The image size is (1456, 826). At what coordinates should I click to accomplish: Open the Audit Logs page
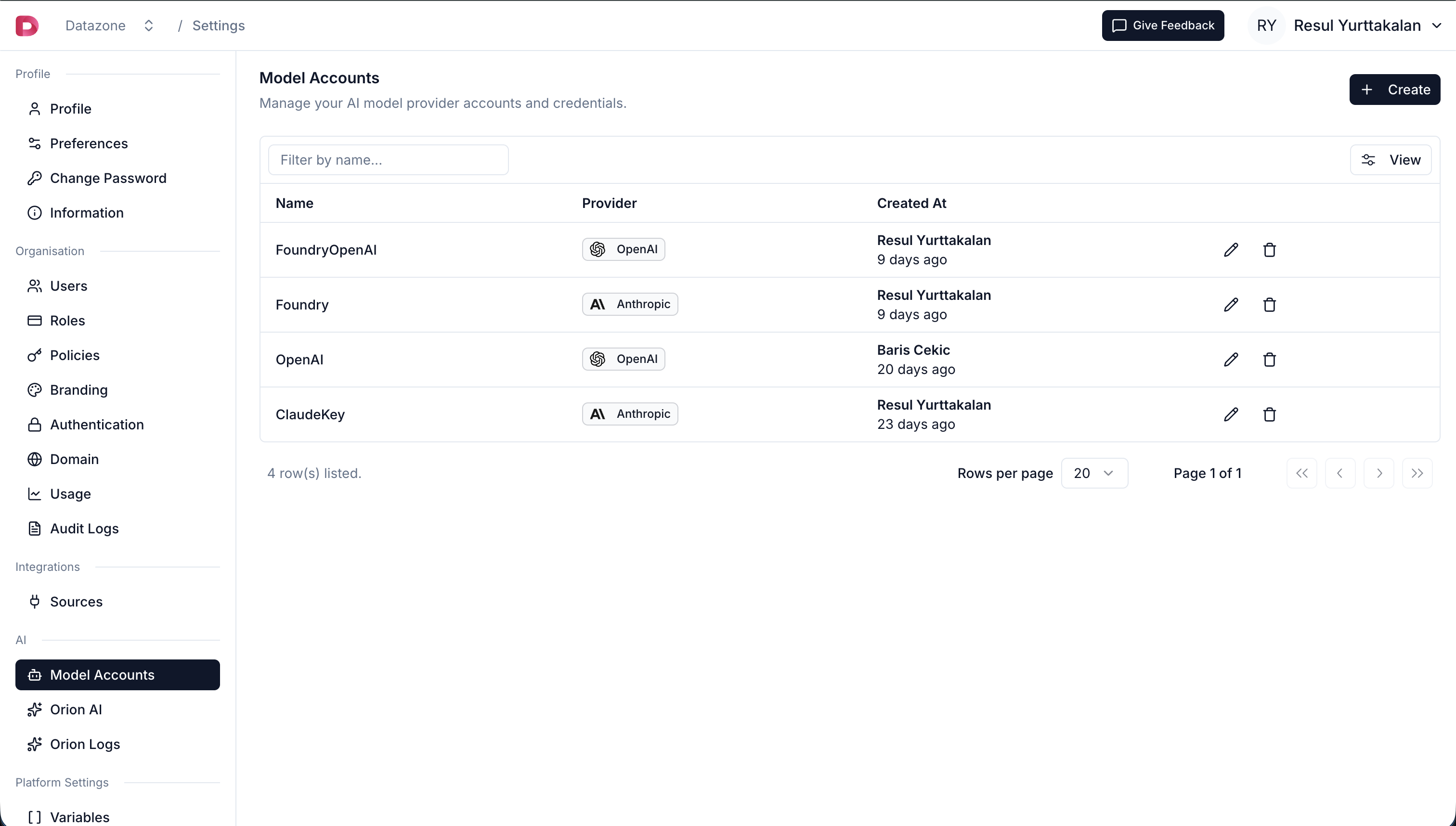(x=84, y=528)
